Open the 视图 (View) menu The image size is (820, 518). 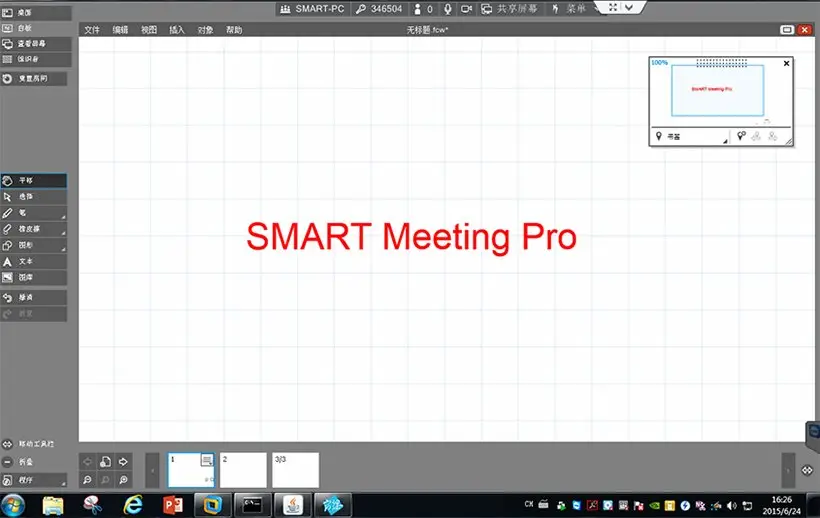pos(149,30)
